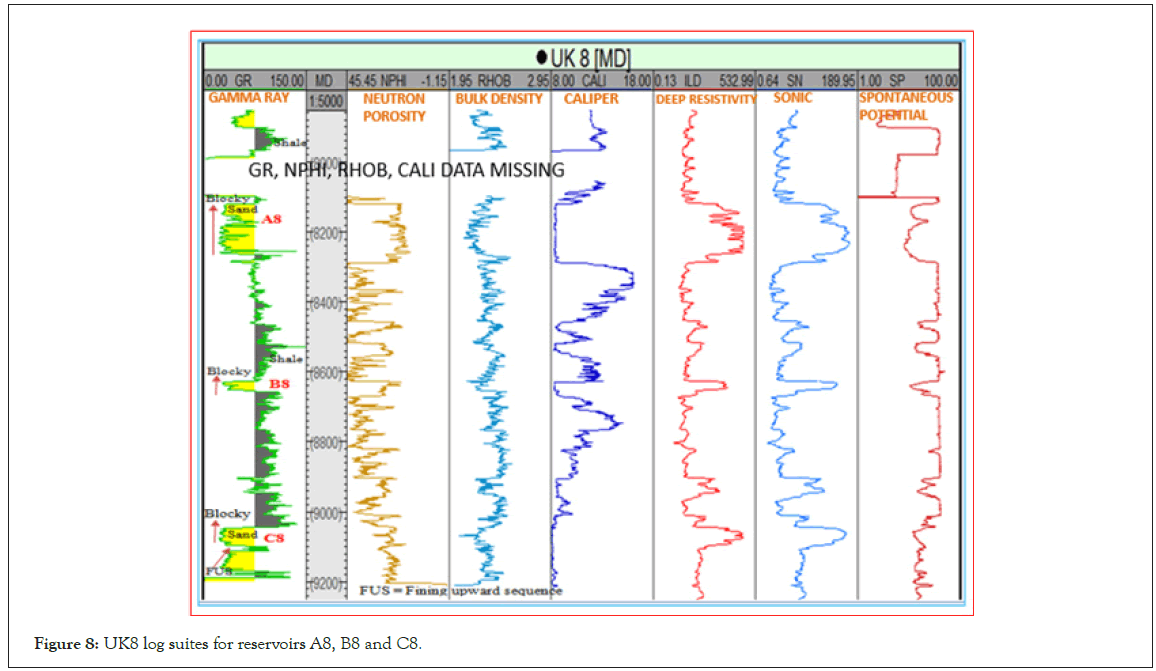
Task: Click the 9000 depth marker
Action: tap(325, 513)
